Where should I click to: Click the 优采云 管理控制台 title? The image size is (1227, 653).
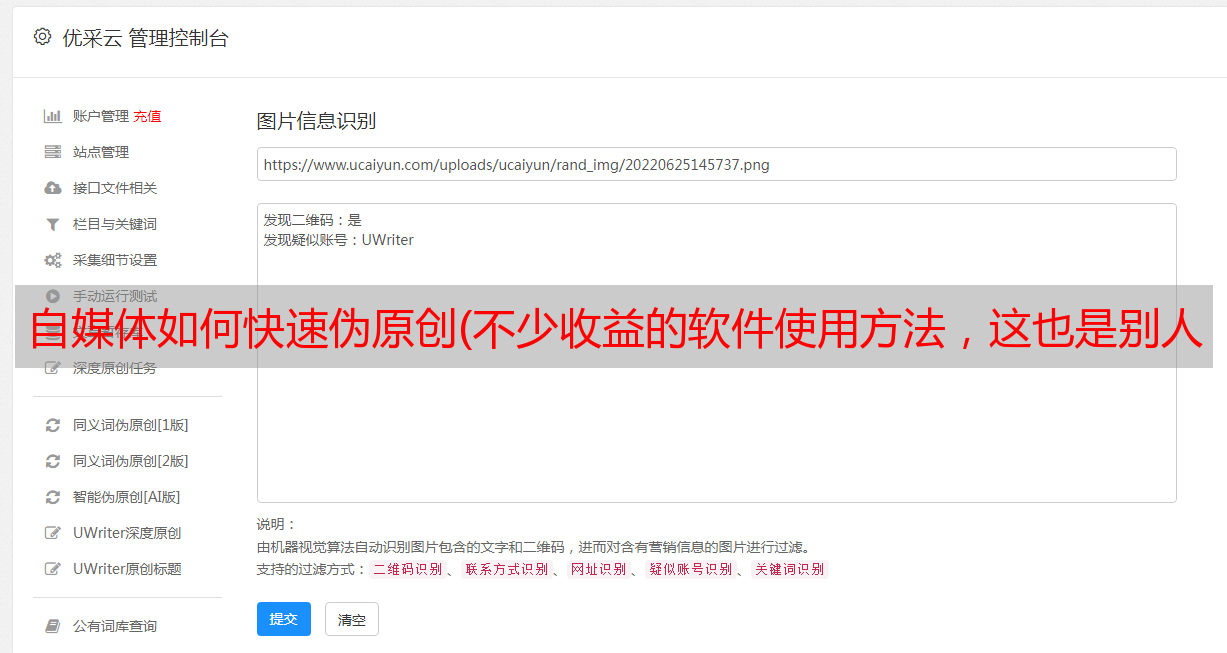coord(145,38)
